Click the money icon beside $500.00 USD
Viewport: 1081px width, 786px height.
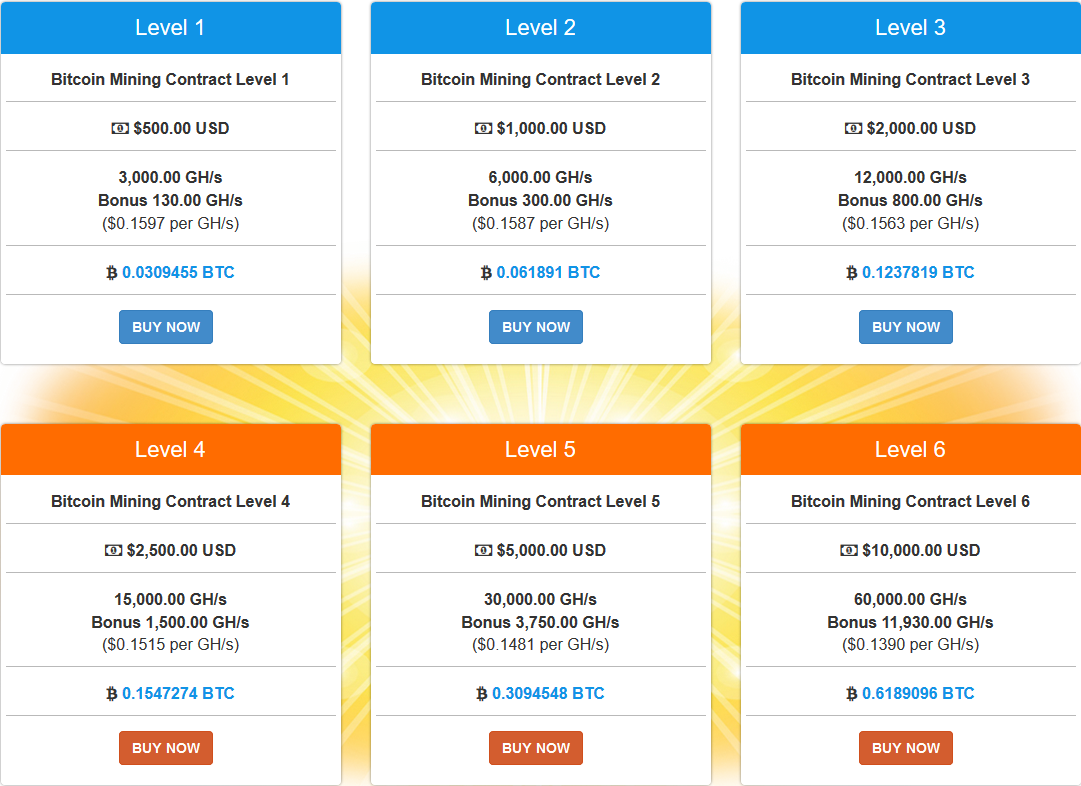point(120,128)
